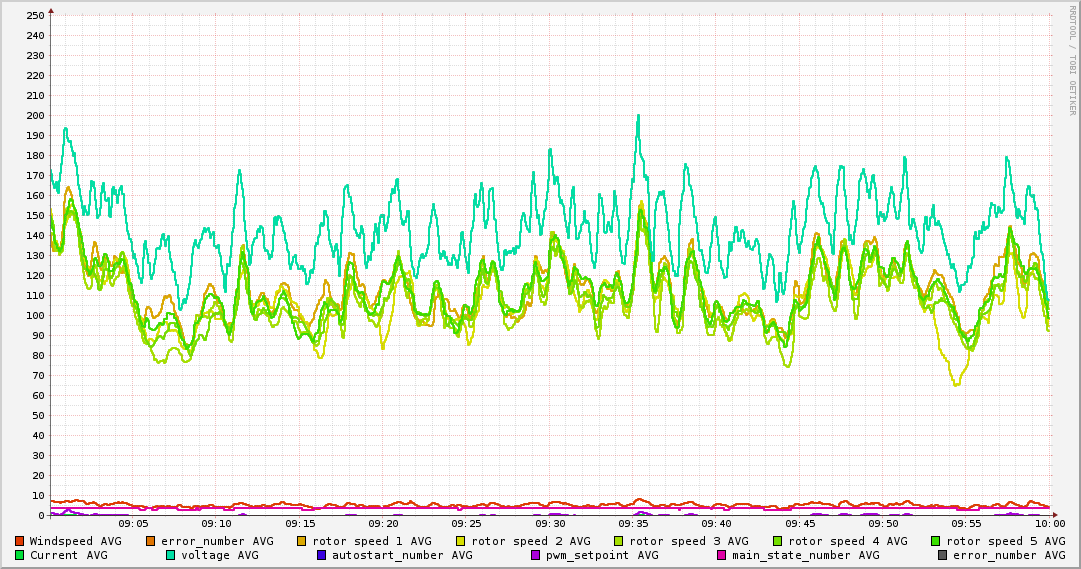
Task: Click the rotor speed 3 legend swatch
Action: (x=619, y=541)
